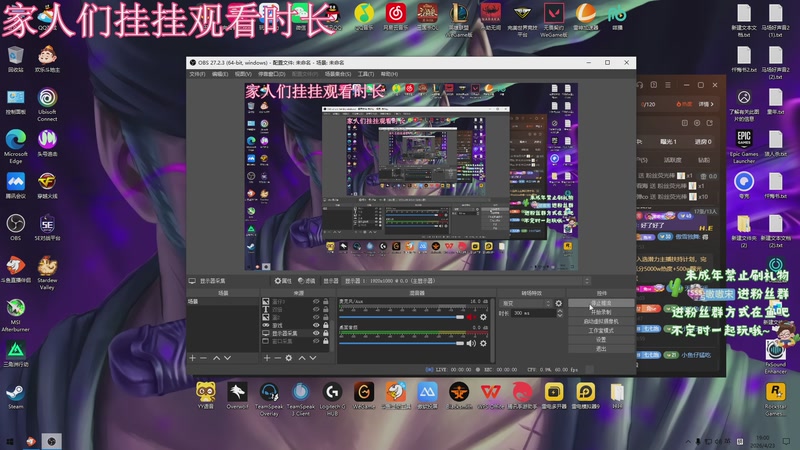Click the 300 ms duration field

(534, 313)
